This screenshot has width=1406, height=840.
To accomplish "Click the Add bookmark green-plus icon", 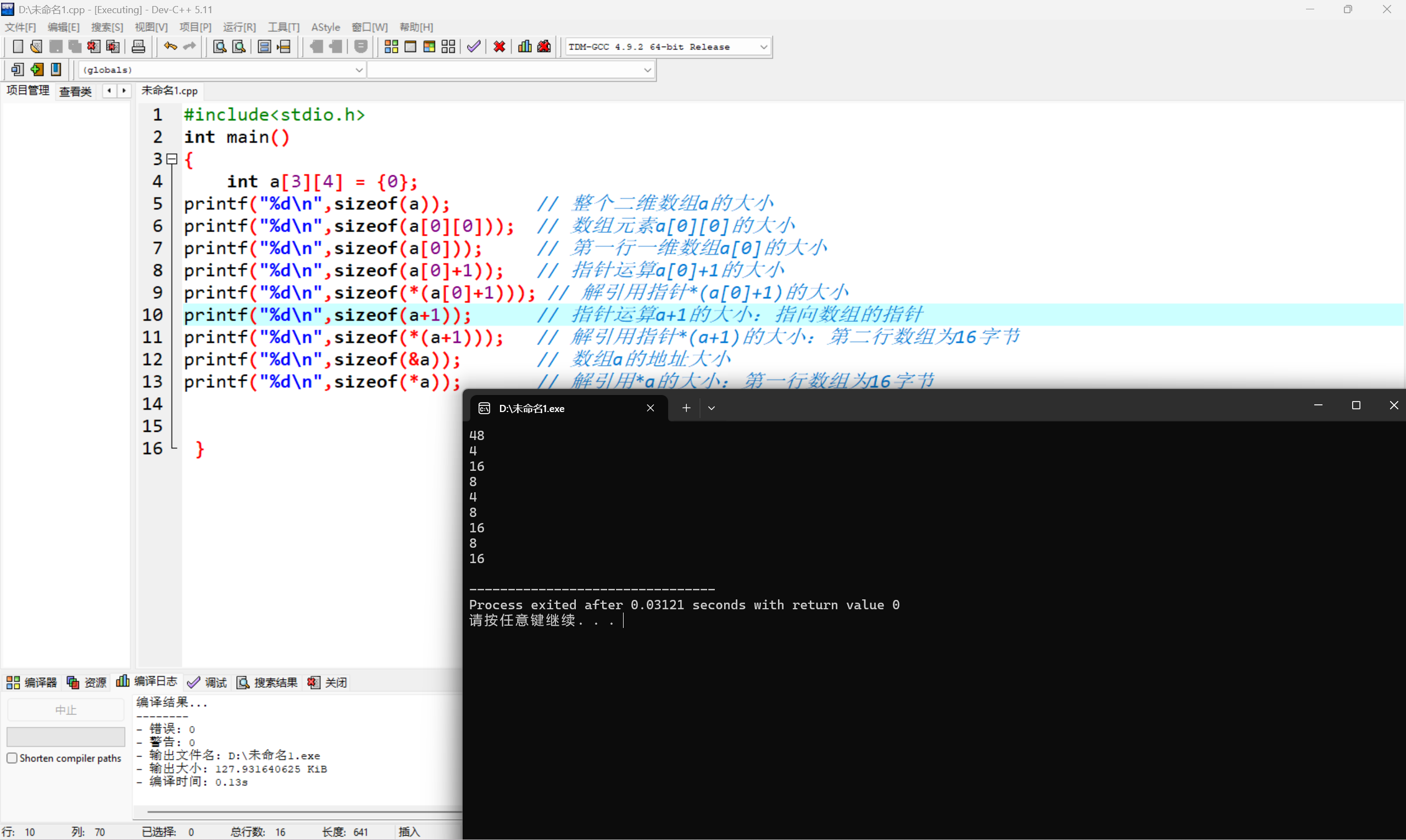I will 37,70.
